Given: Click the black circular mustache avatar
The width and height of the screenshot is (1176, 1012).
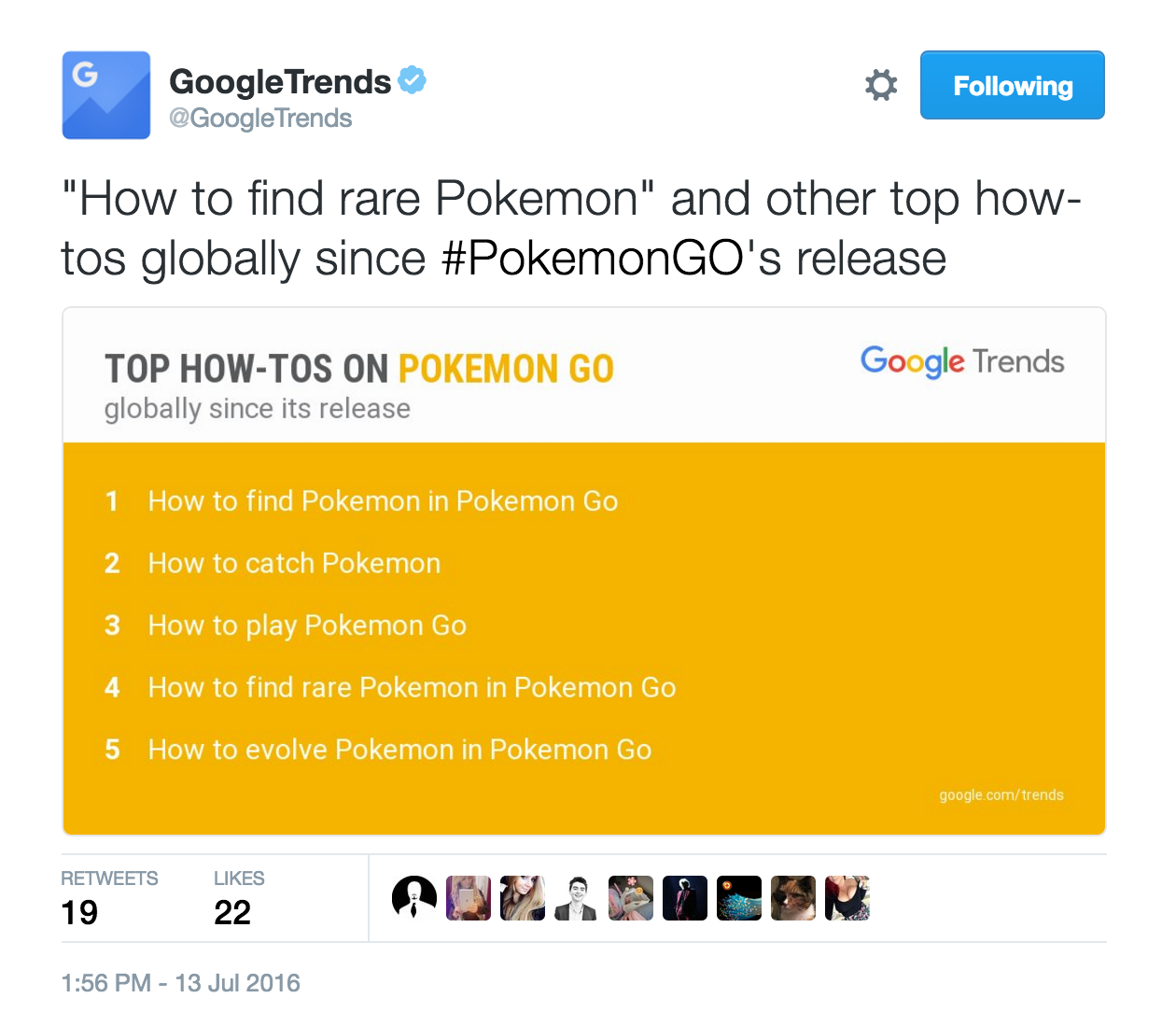Looking at the screenshot, I should [x=414, y=898].
